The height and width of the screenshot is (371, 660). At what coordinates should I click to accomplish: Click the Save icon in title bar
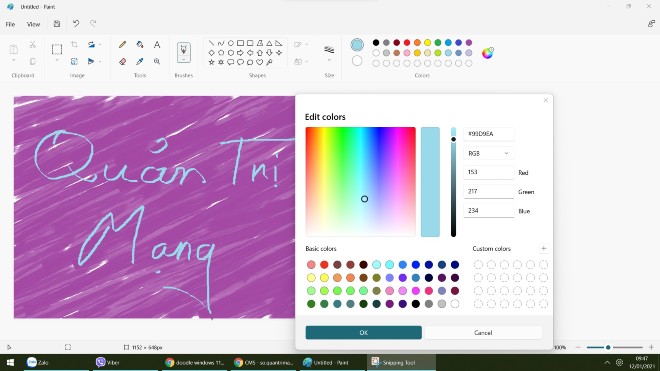coord(57,24)
